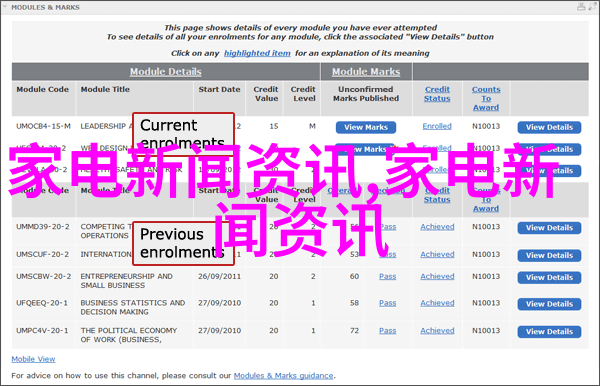Click Achieved link in UFQEEQ-20-1 row
This screenshot has width=600, height=386.
click(x=437, y=303)
